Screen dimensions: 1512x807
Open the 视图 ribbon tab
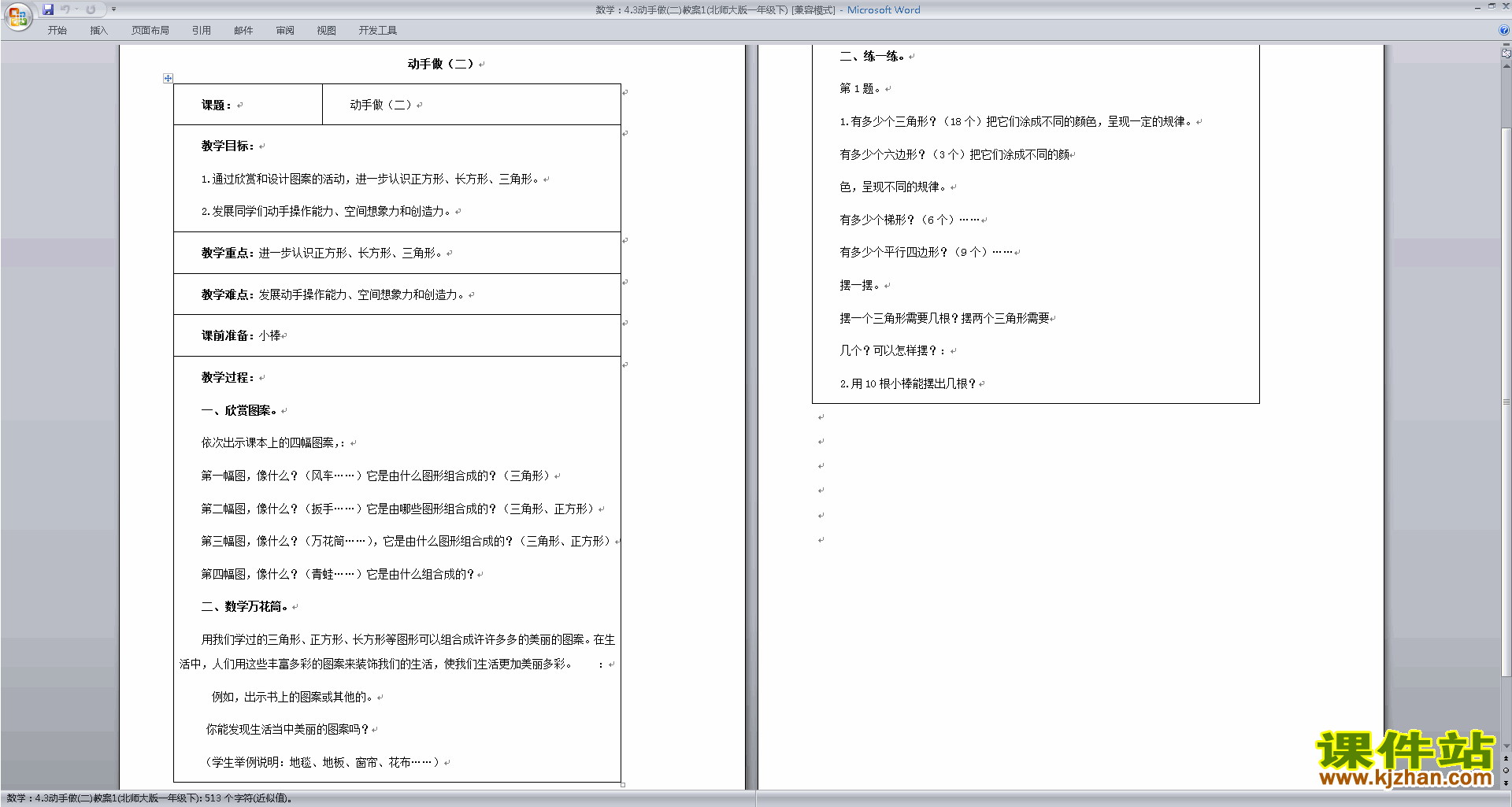pos(326,31)
